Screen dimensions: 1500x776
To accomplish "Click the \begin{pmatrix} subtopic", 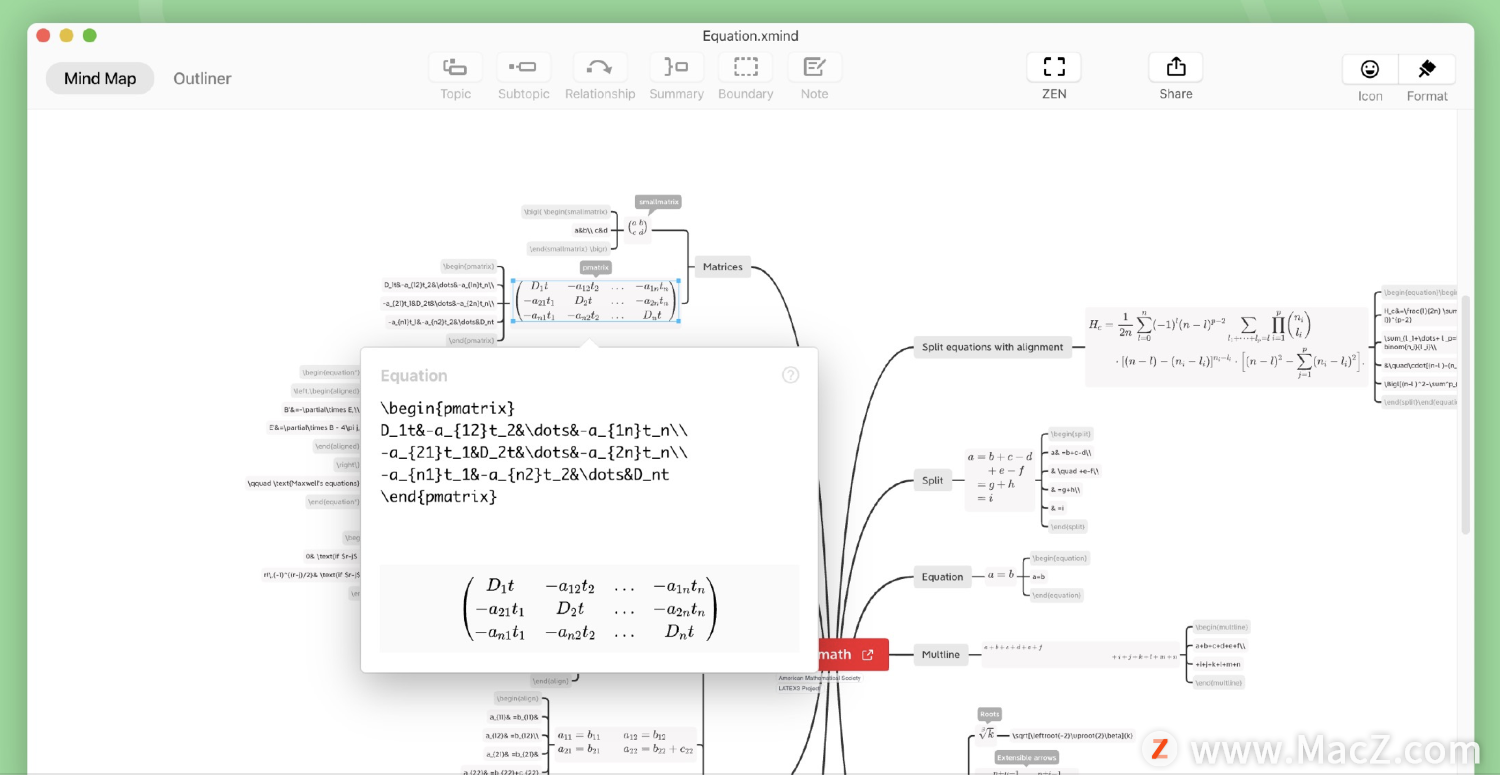I will (x=469, y=266).
